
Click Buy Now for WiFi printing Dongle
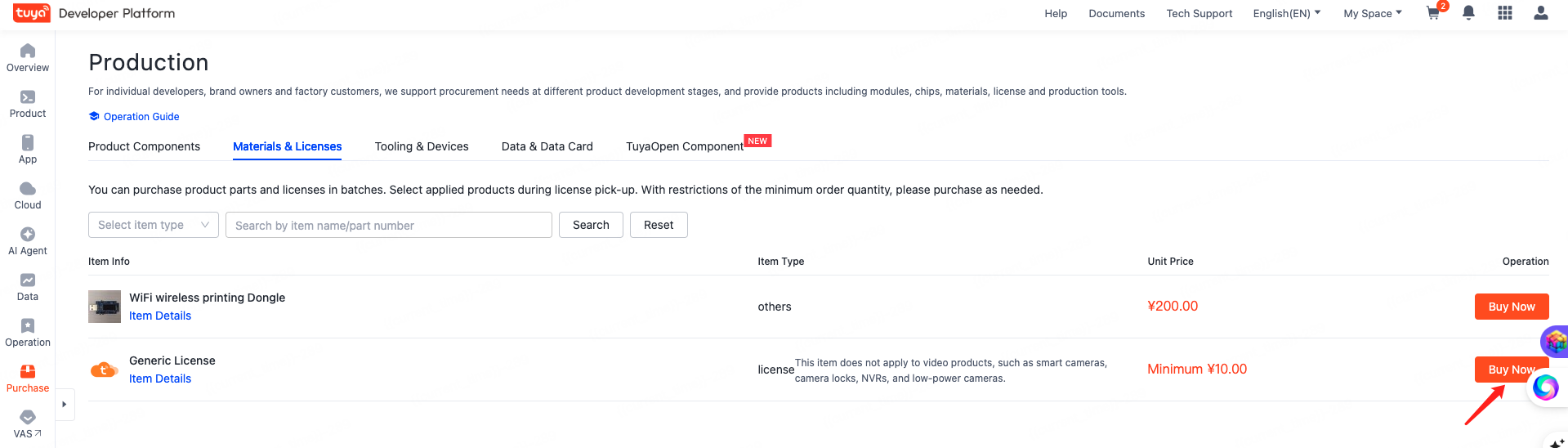click(1511, 307)
